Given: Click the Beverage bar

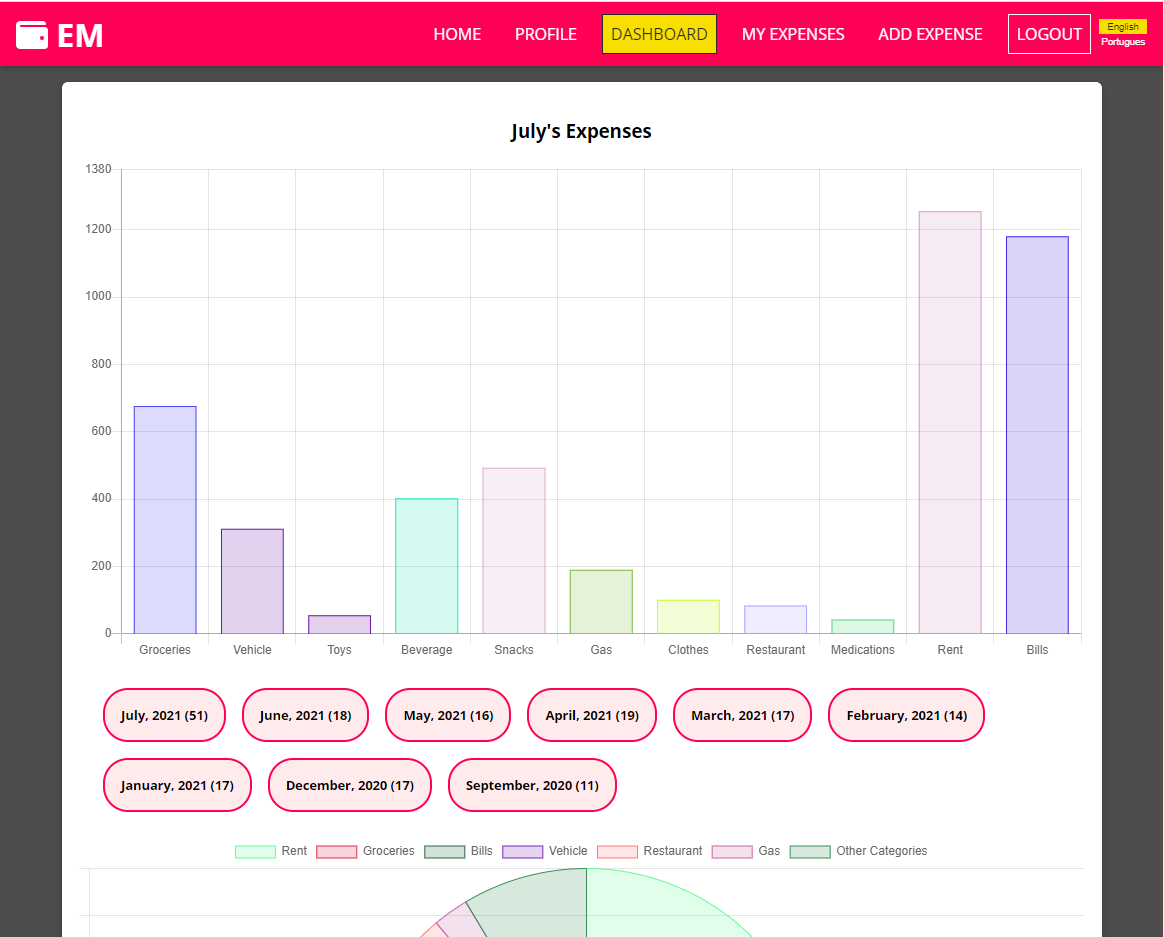Looking at the screenshot, I should pos(427,566).
